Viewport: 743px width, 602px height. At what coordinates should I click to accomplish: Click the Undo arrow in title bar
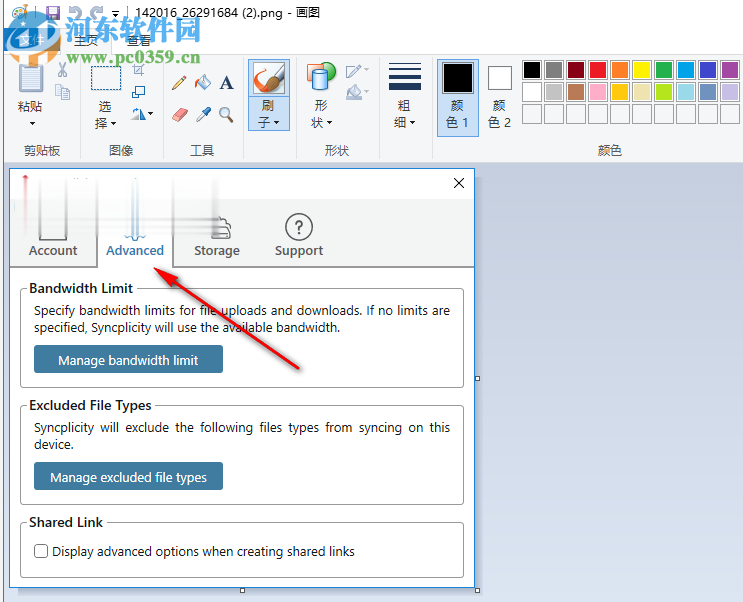(x=75, y=12)
